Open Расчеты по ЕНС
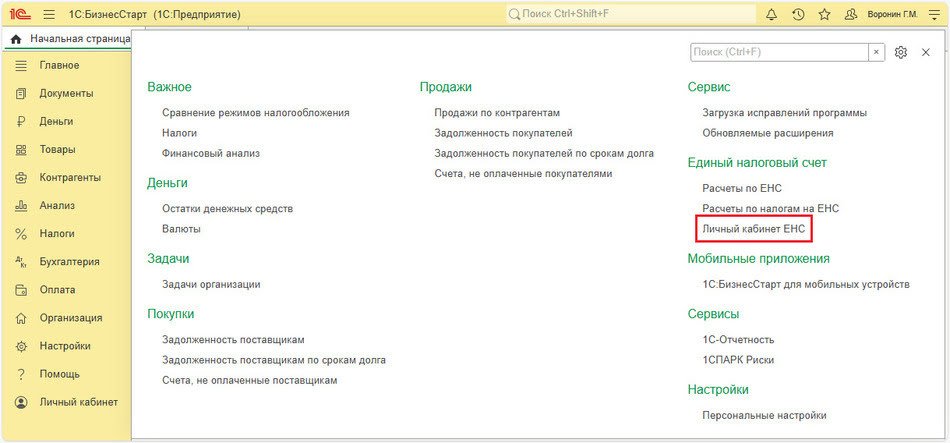 742,188
